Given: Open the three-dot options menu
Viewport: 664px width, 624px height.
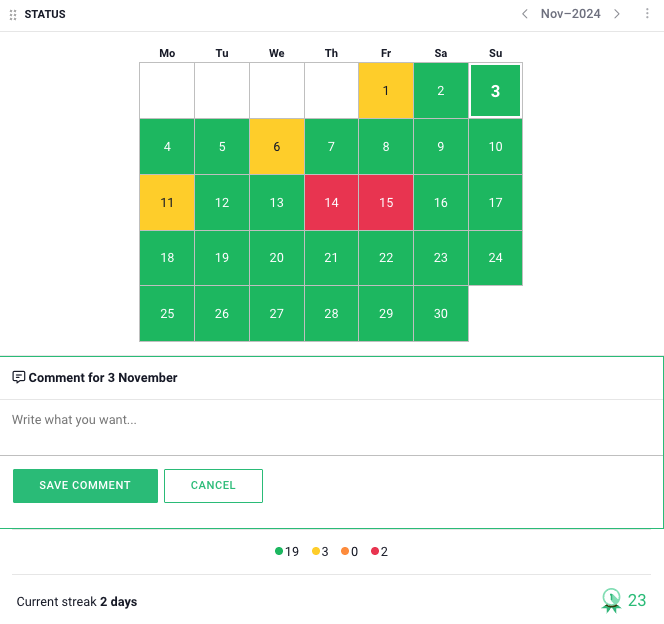Looking at the screenshot, I should 647,14.
